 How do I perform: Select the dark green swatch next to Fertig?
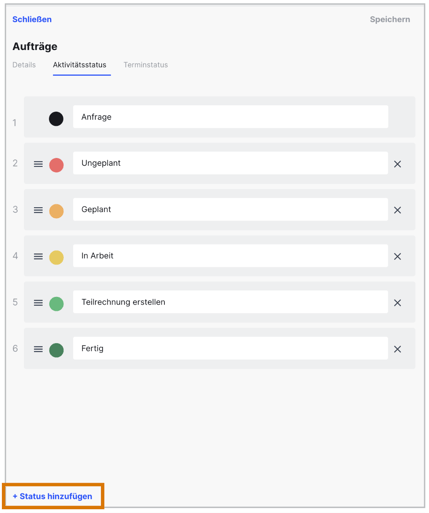[56, 350]
